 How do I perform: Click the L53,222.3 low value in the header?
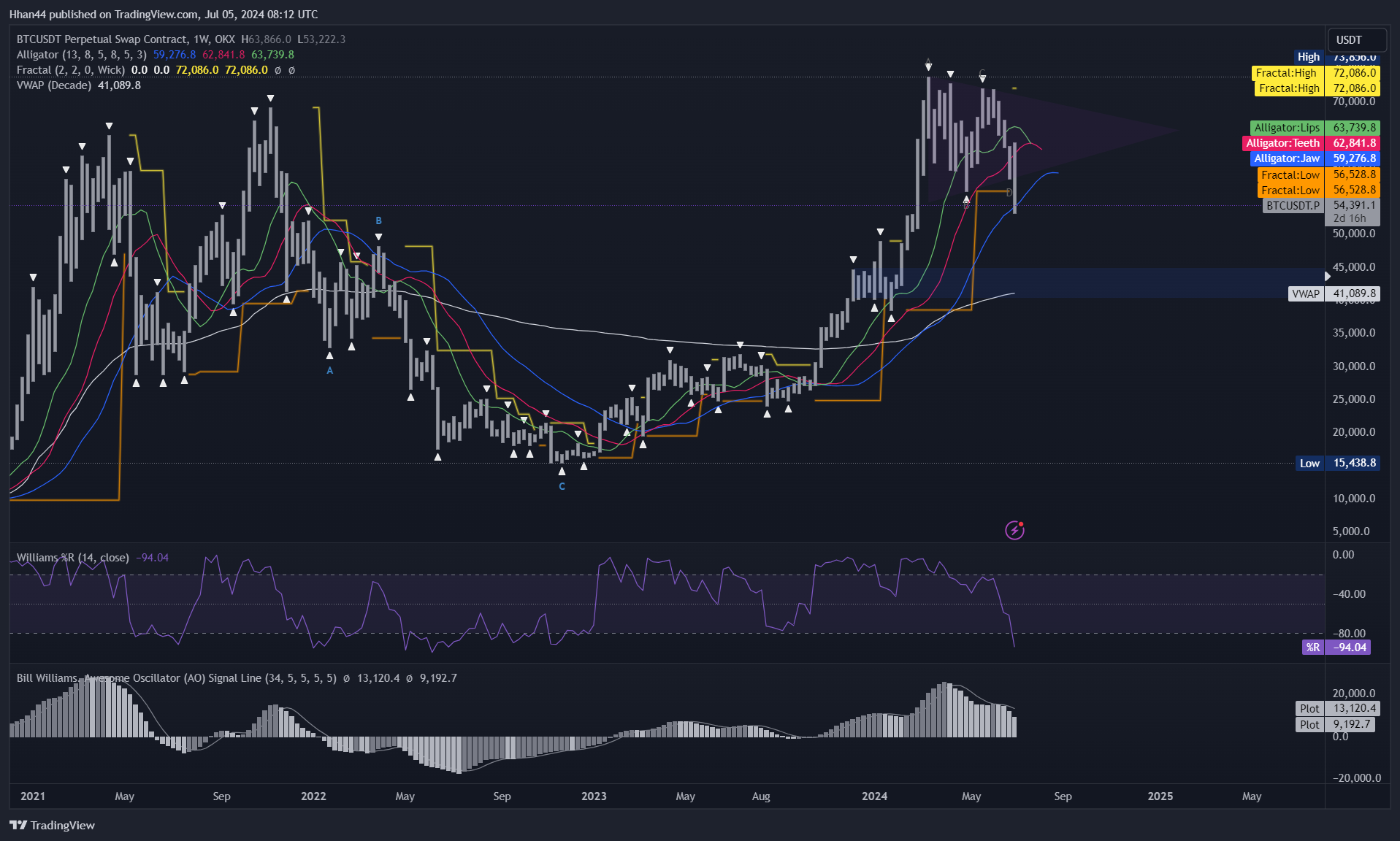pyautogui.click(x=321, y=39)
